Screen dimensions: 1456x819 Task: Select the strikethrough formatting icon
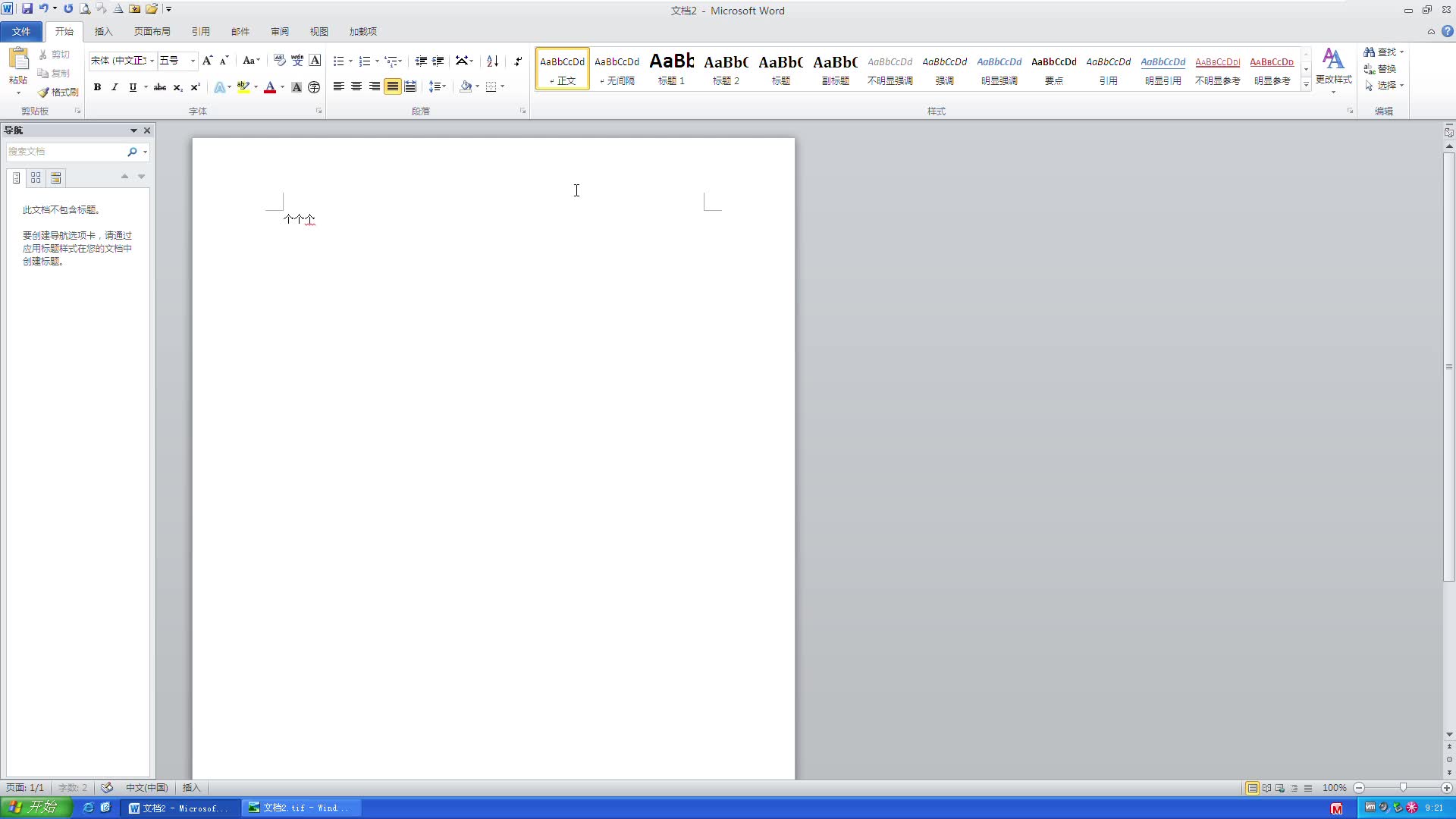[160, 87]
